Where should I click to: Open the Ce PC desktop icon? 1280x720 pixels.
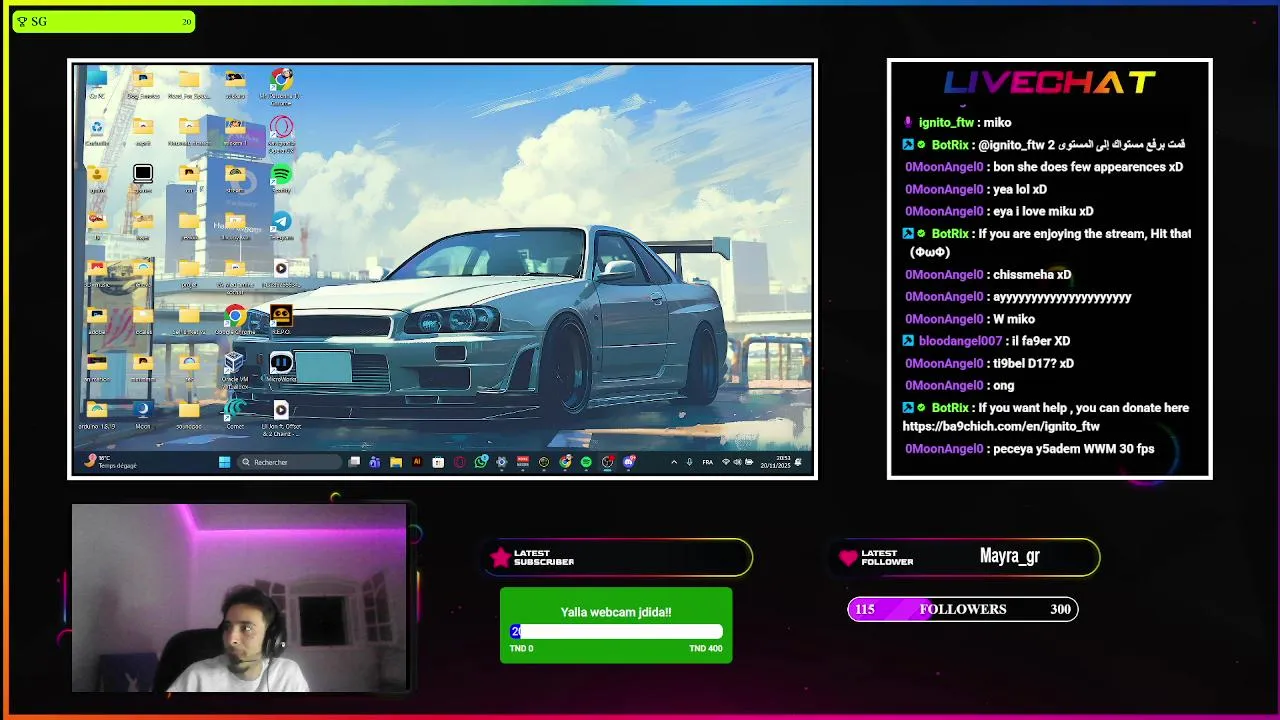click(x=96, y=83)
